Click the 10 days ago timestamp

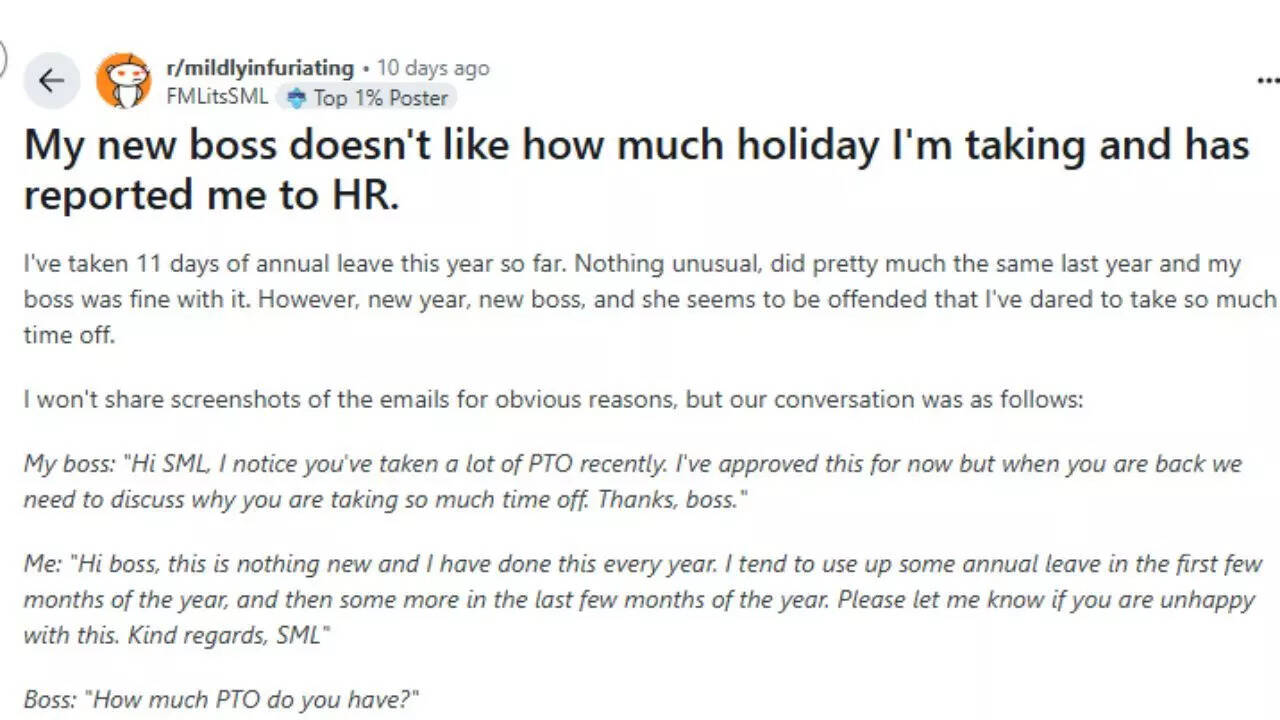click(x=432, y=69)
